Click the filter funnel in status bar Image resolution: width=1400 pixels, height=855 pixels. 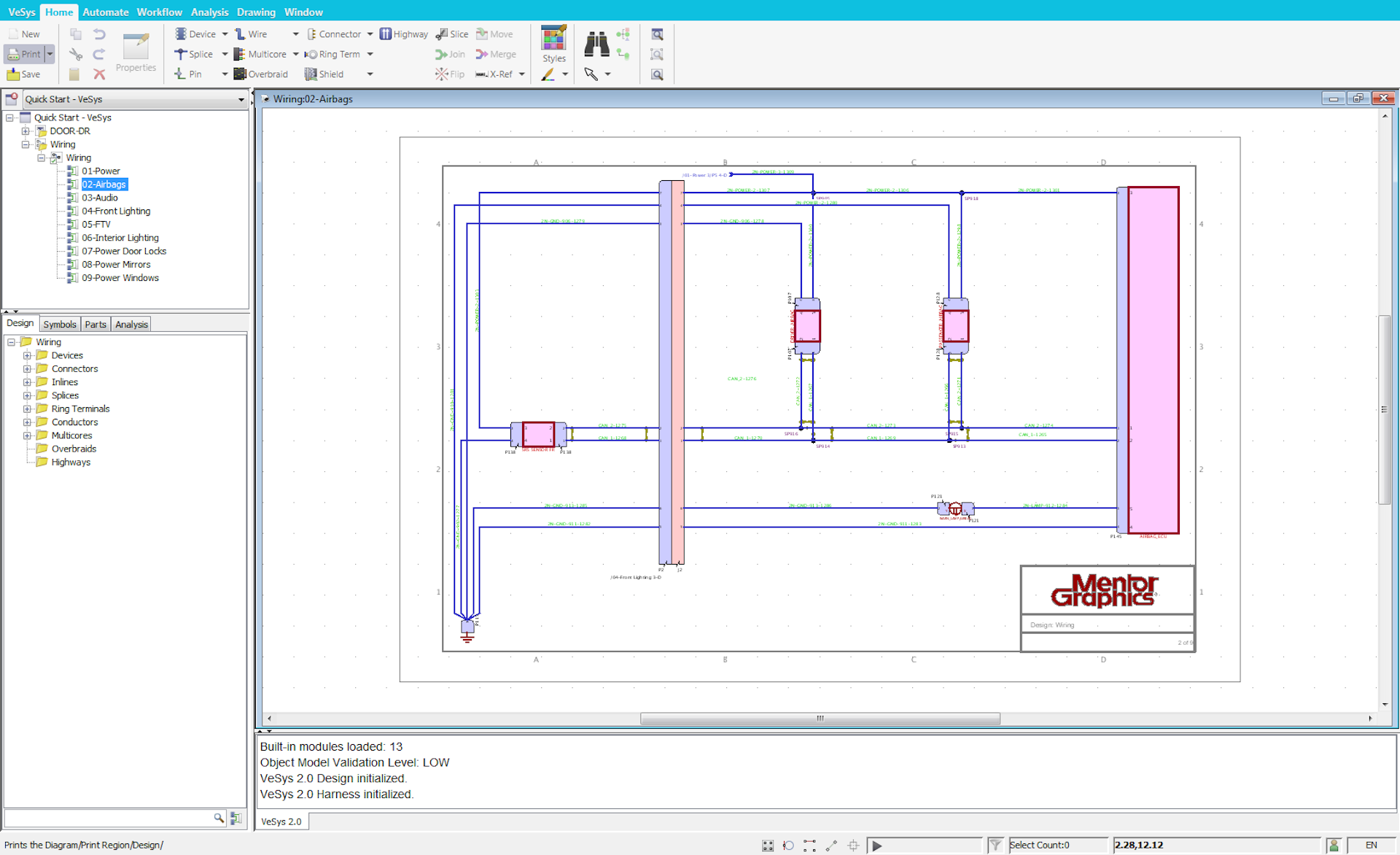pyautogui.click(x=995, y=845)
